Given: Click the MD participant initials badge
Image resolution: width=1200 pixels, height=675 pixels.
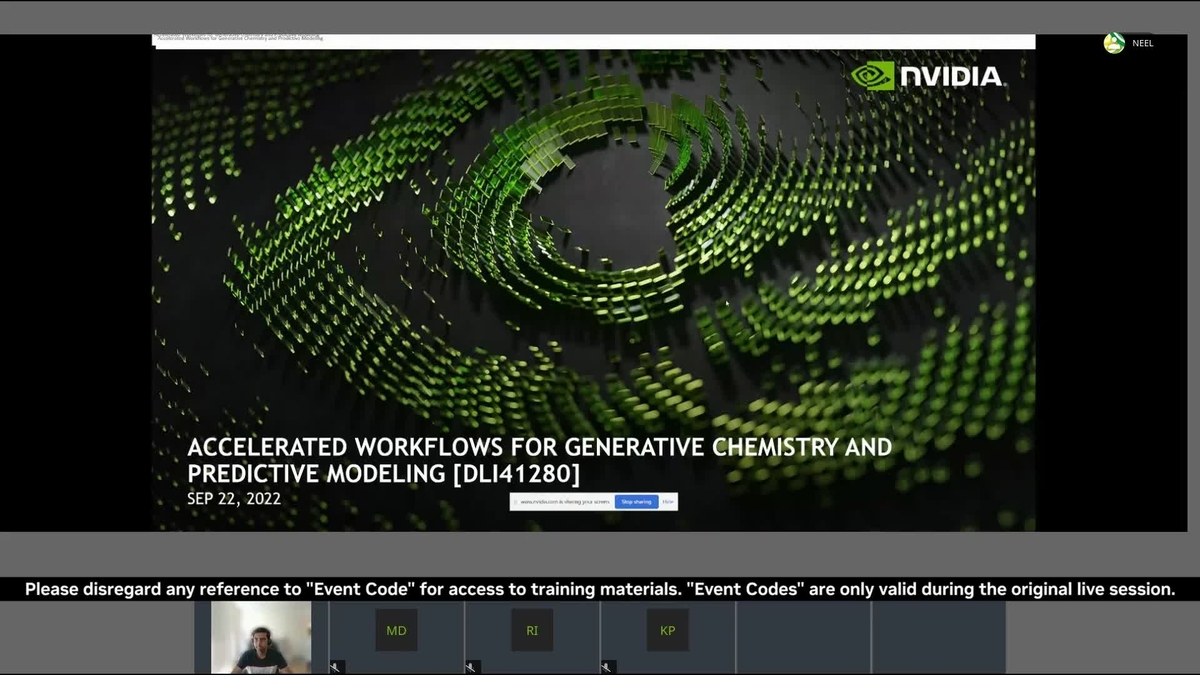Looking at the screenshot, I should pos(396,630).
